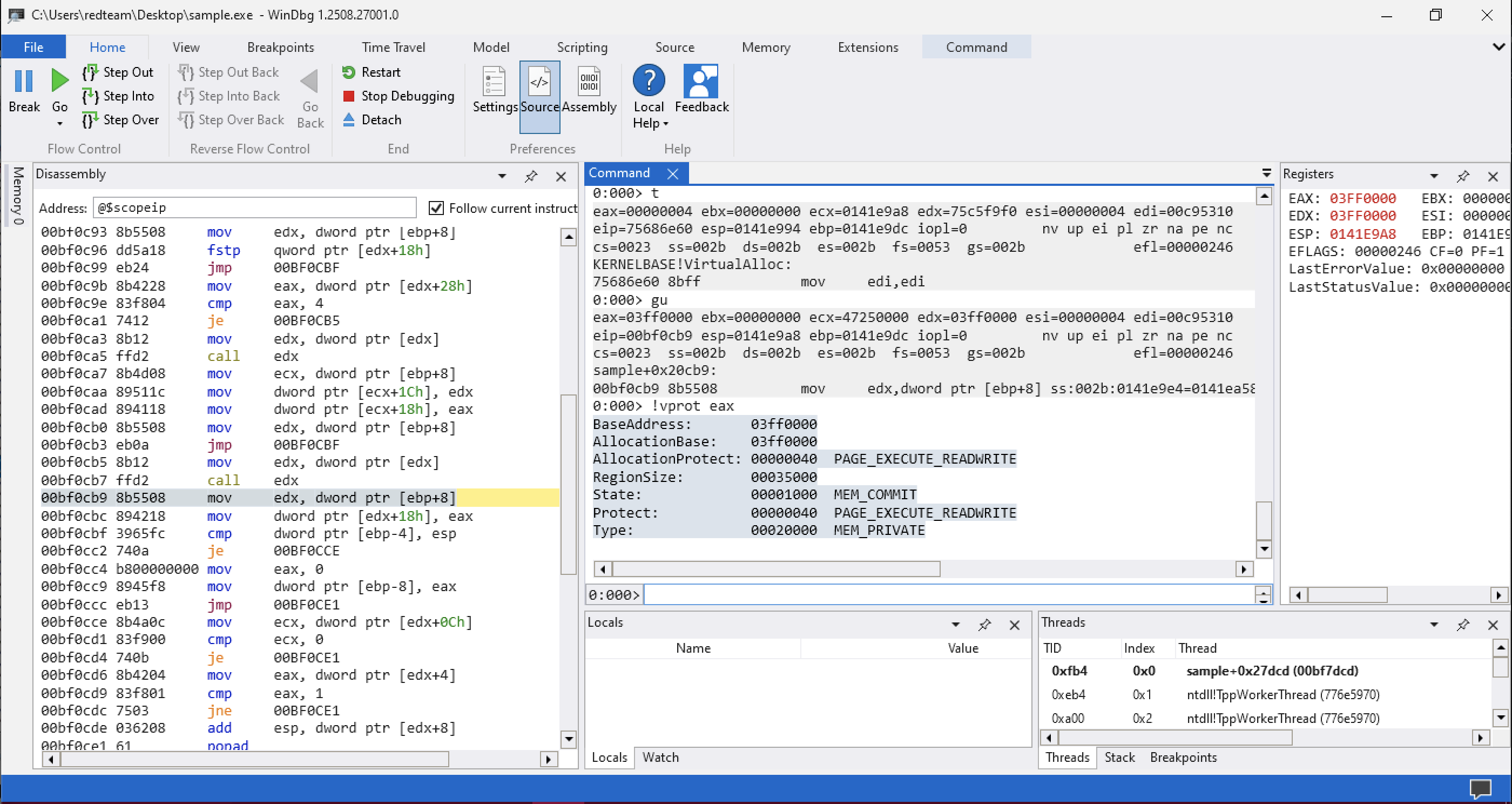Click Disassembly vertical scrollbar down arrow

pyautogui.click(x=568, y=739)
